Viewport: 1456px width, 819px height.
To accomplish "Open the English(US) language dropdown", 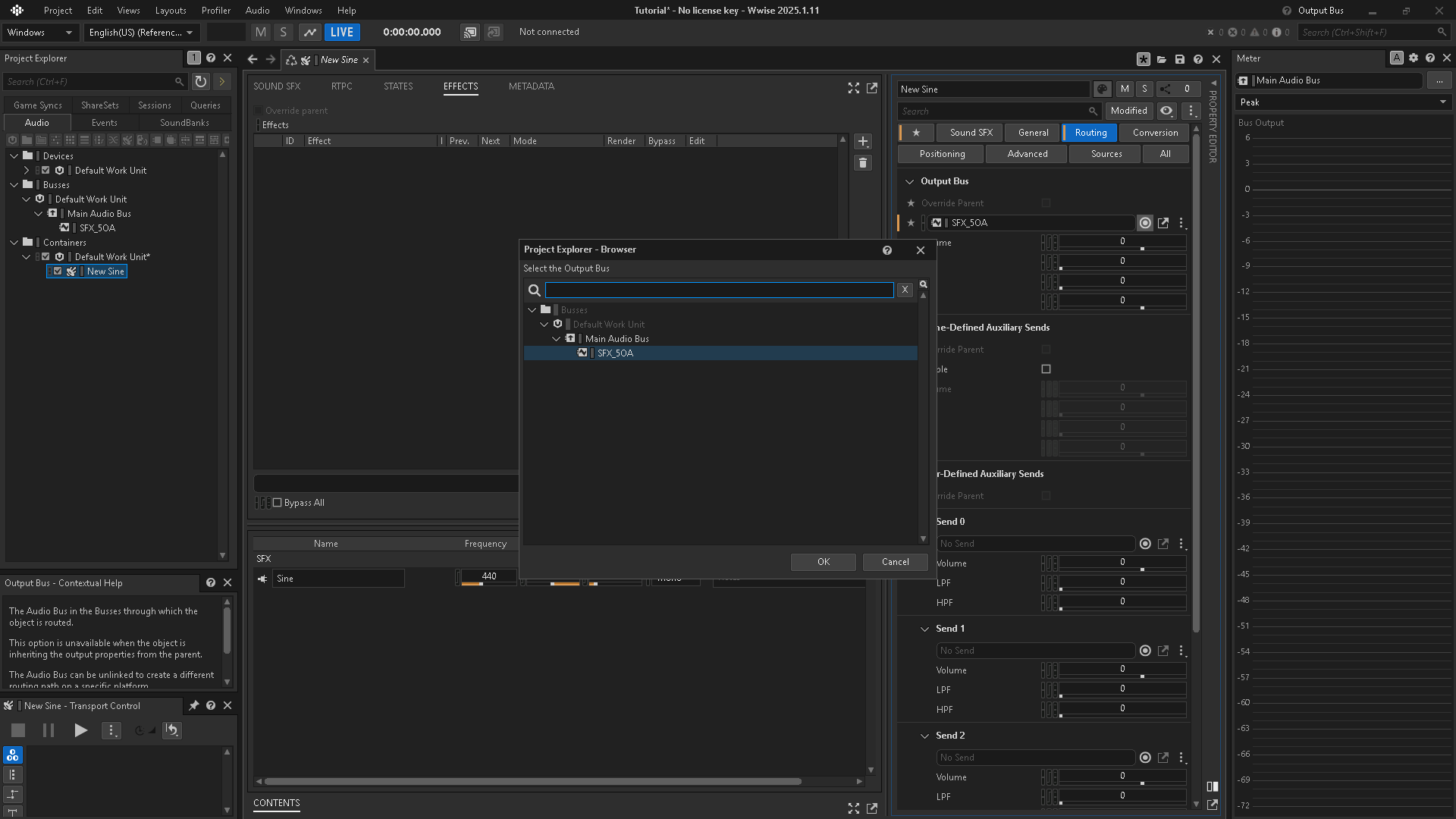I will [141, 32].
